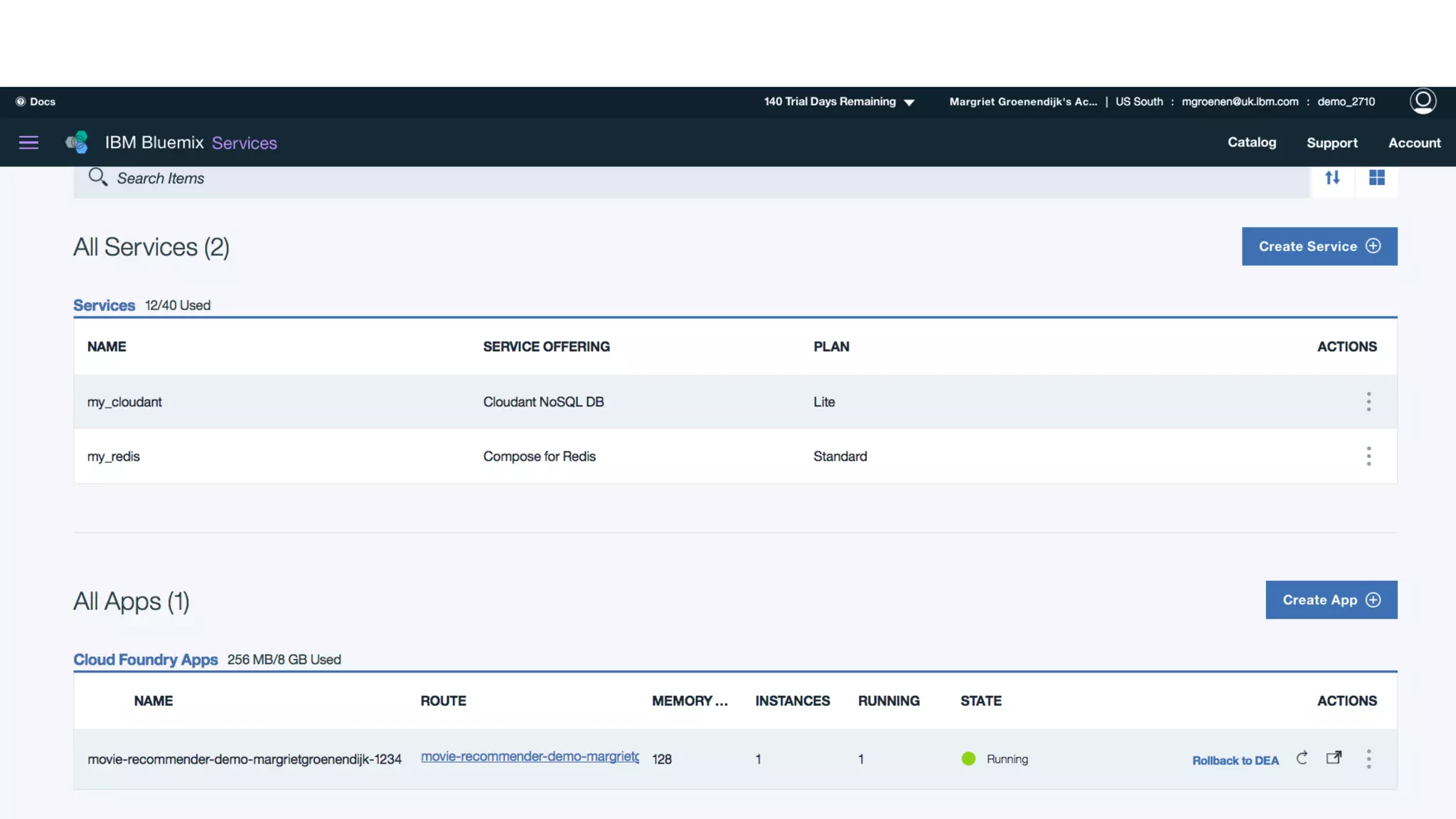Viewport: 1456px width, 819px height.
Task: Open the Account menu item
Action: coord(1414,143)
